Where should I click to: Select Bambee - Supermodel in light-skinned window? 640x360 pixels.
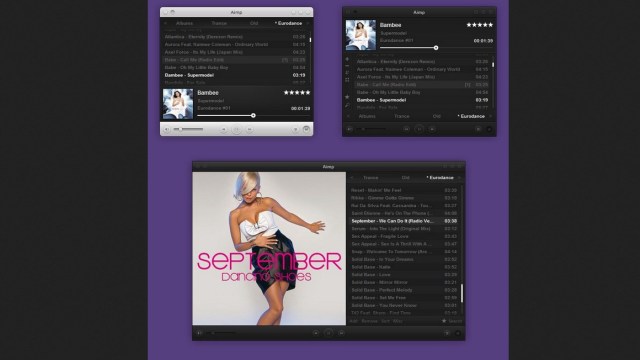pyautogui.click(x=235, y=75)
